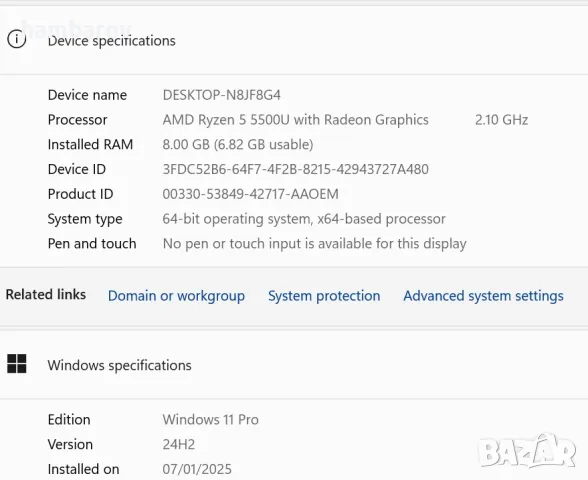Click the Product ID label

pyautogui.click(x=80, y=194)
